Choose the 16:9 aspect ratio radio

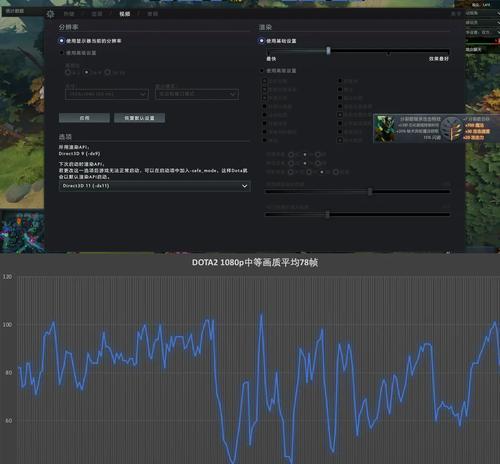(x=87, y=72)
